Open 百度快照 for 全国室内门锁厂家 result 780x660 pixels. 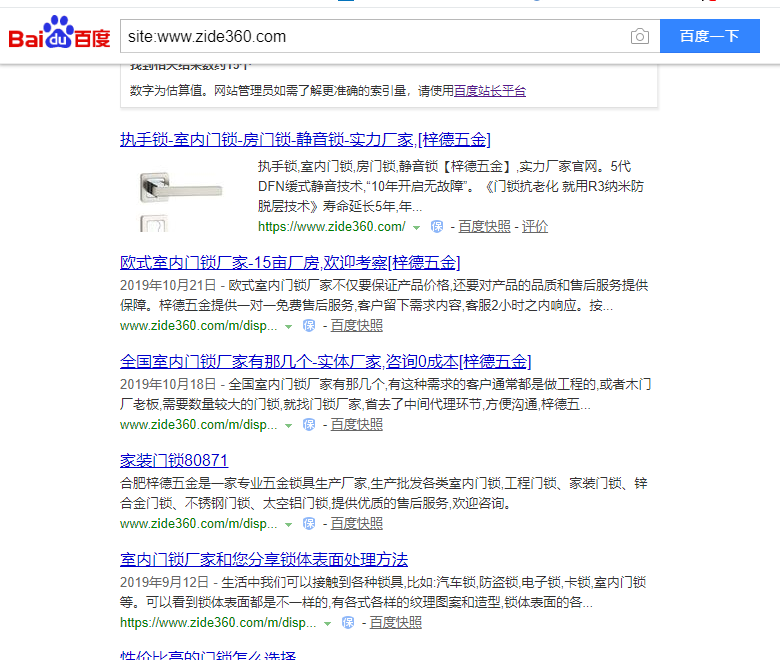(x=357, y=425)
